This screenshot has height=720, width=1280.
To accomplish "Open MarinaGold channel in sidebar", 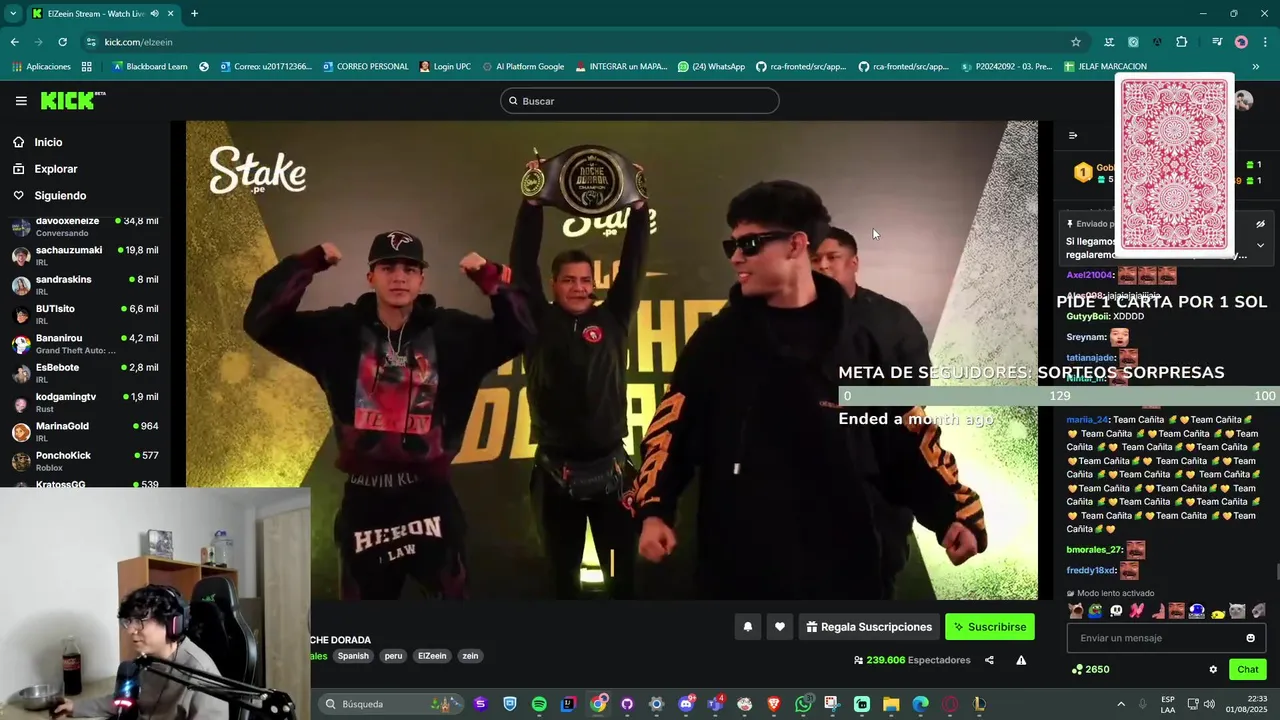I will click(x=85, y=431).
